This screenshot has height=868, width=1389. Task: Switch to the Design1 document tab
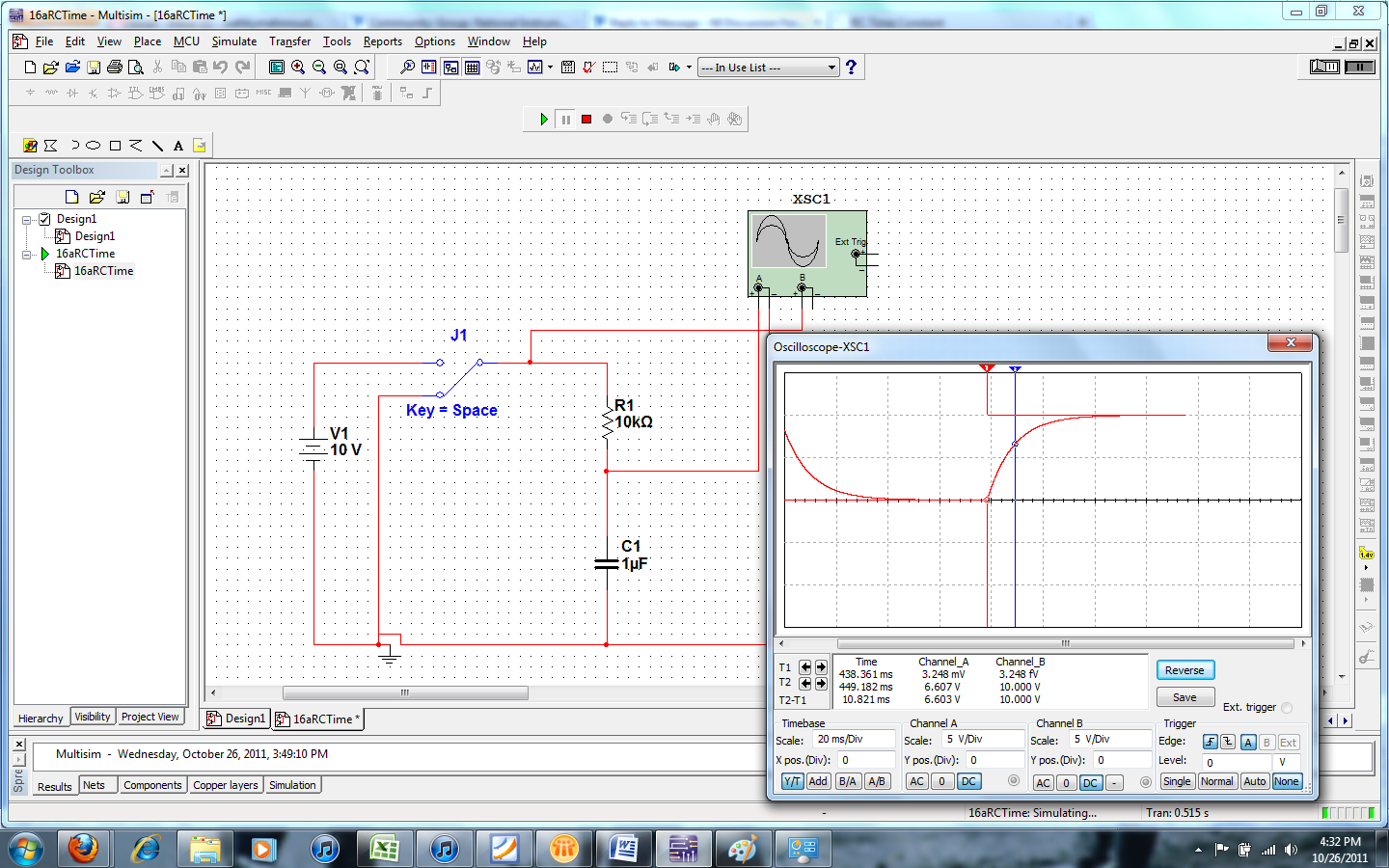[x=237, y=719]
